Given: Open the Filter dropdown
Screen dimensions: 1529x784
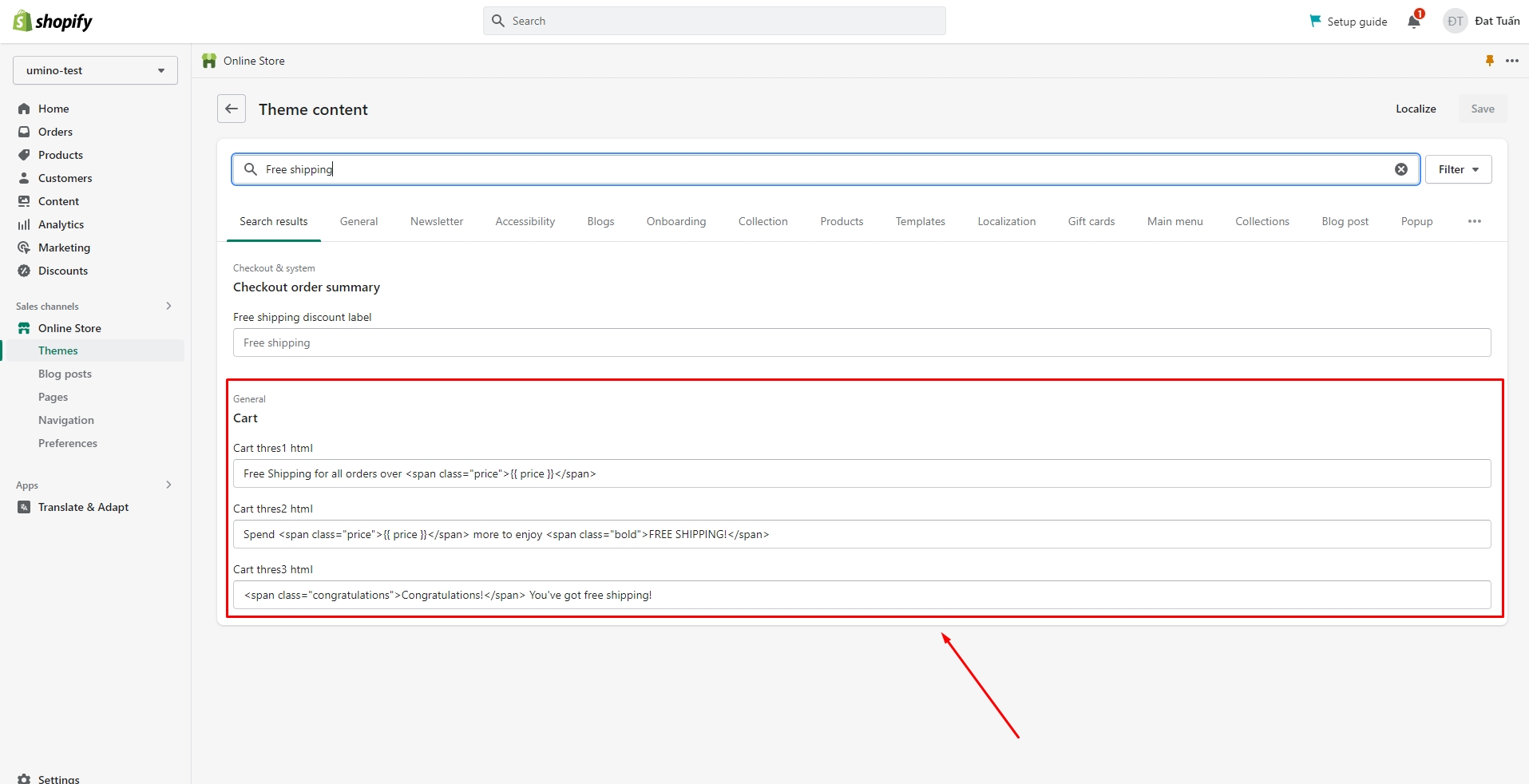Looking at the screenshot, I should (x=1458, y=169).
